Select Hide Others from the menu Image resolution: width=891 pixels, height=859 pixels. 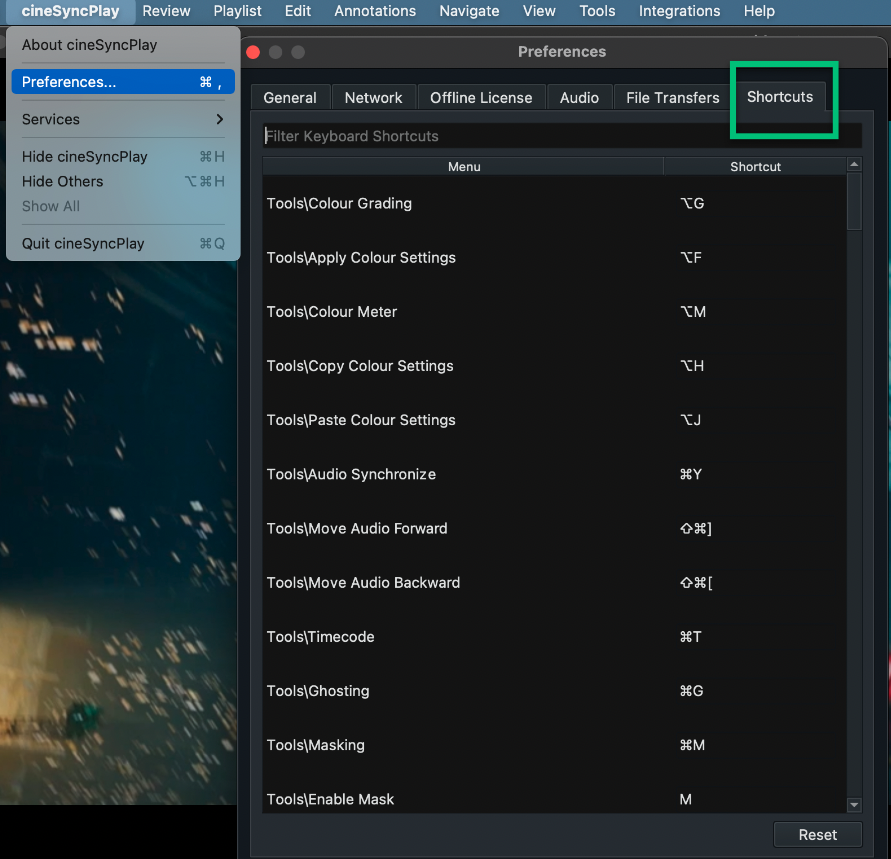70,181
